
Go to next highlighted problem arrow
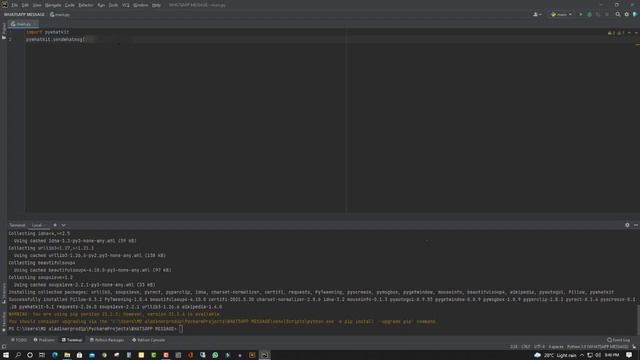[x=636, y=33]
